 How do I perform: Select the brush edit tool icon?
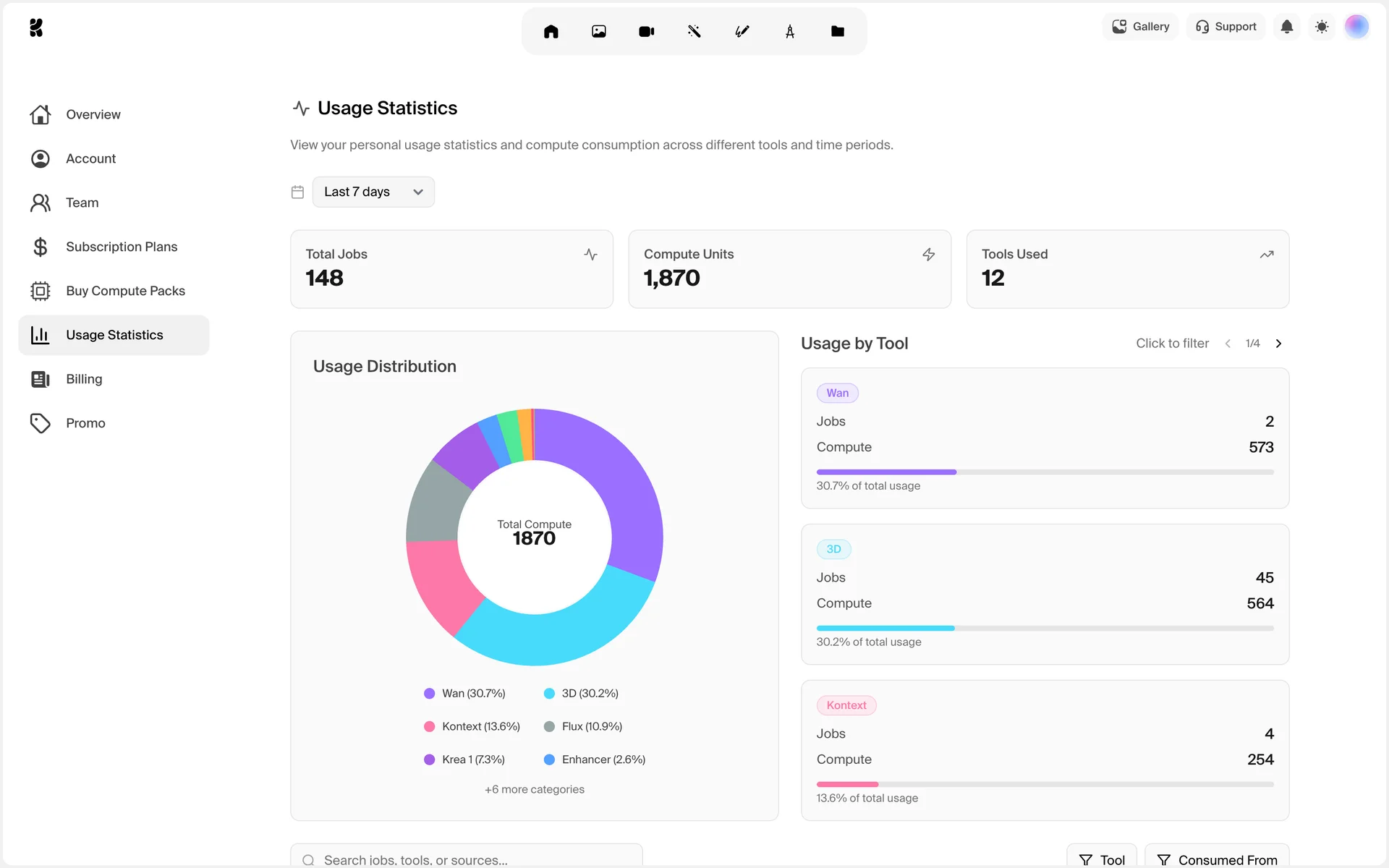742,31
